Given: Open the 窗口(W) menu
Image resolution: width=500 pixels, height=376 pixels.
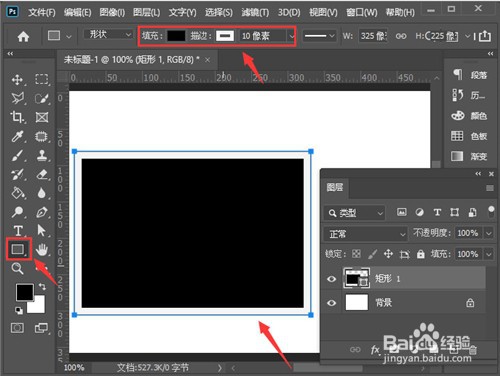Looking at the screenshot, I should (x=362, y=12).
